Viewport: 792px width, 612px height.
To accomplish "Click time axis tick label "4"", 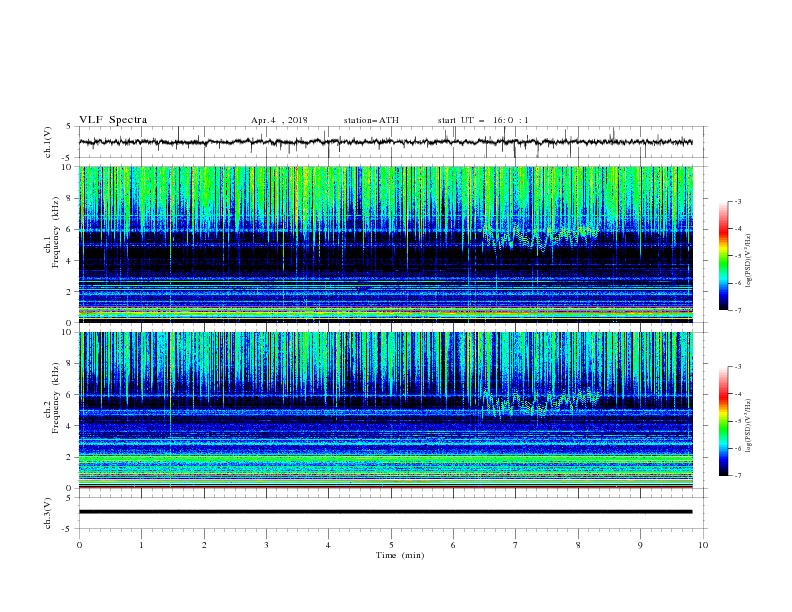I will pos(328,545).
